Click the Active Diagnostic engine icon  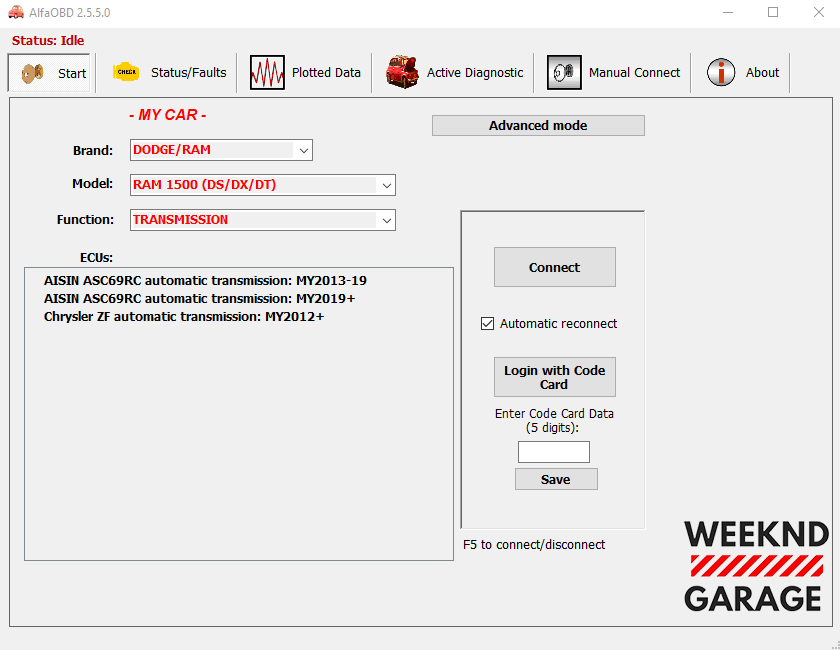coord(402,72)
